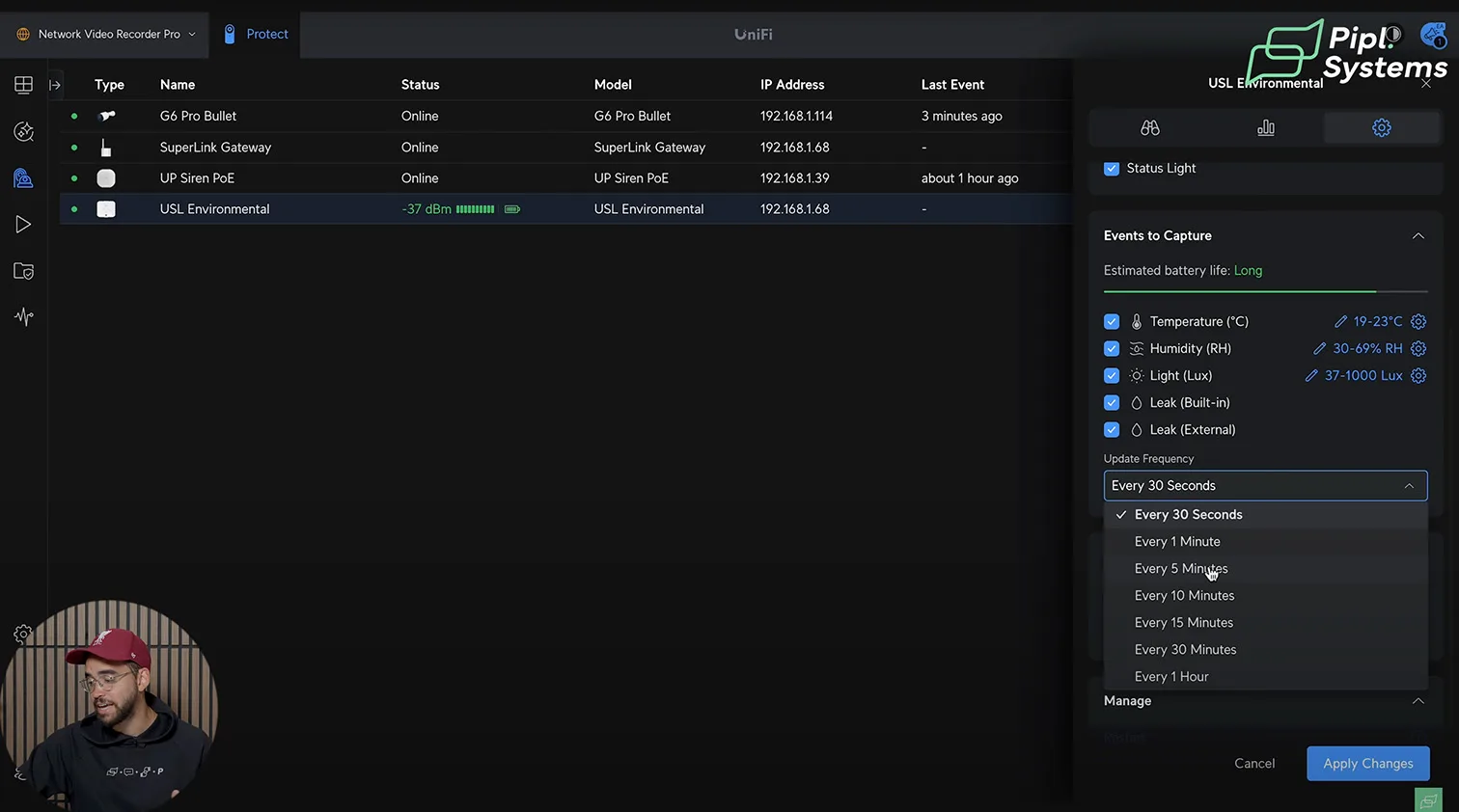Switch to the bar chart insights tab
The height and width of the screenshot is (812, 1459).
point(1265,127)
